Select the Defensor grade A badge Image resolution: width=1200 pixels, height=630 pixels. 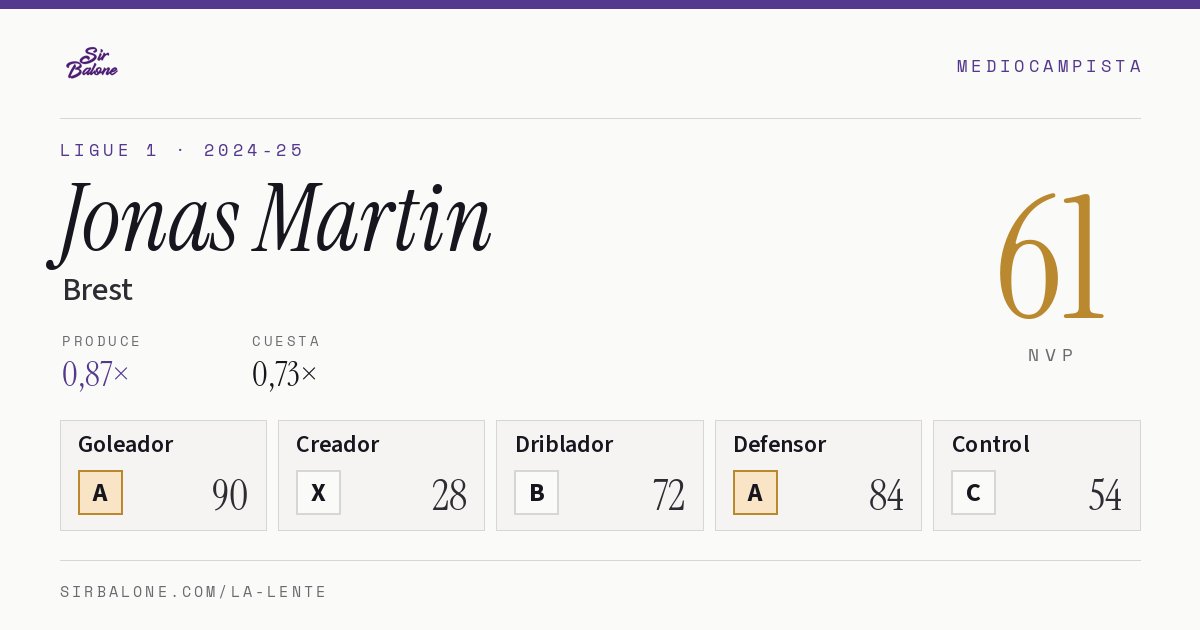[x=755, y=492]
